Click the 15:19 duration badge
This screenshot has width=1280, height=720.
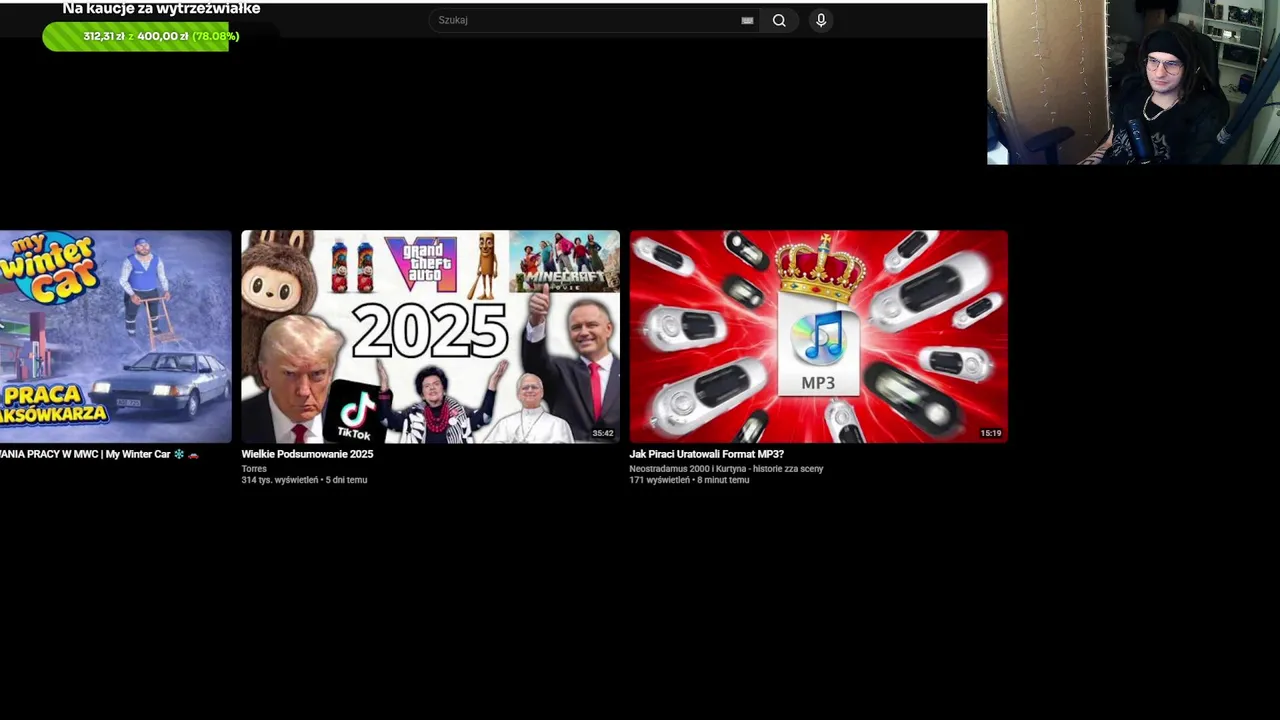click(990, 433)
